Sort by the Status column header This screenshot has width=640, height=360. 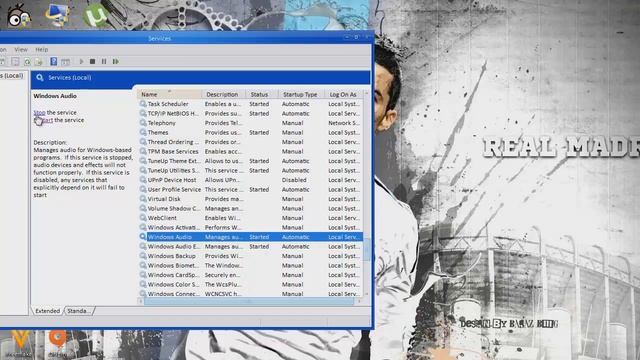262,94
